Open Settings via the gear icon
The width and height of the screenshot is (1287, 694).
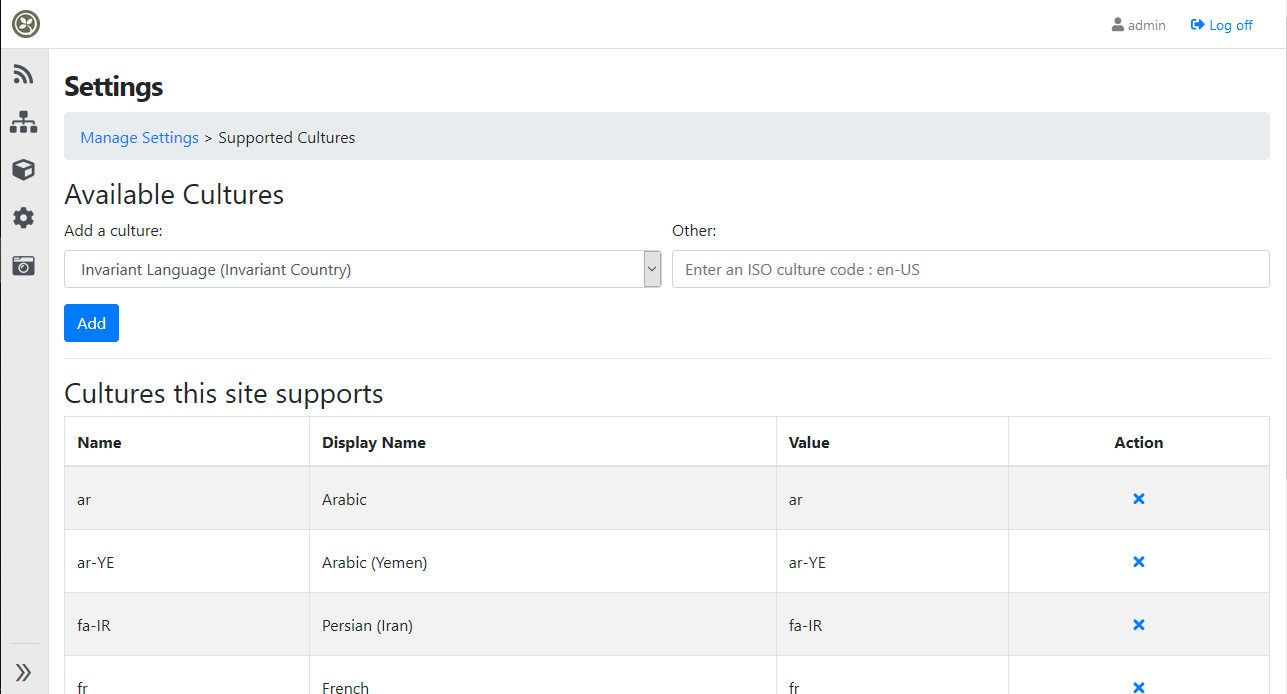click(x=23, y=217)
